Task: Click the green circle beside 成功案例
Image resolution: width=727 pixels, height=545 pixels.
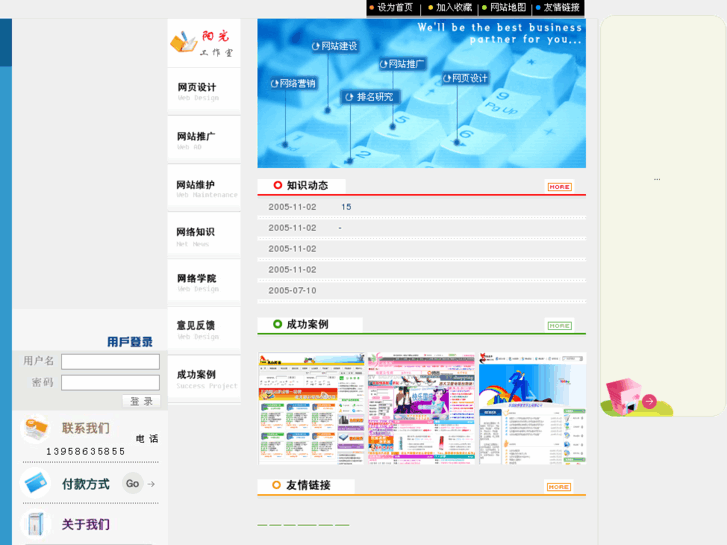Action: coord(277,324)
